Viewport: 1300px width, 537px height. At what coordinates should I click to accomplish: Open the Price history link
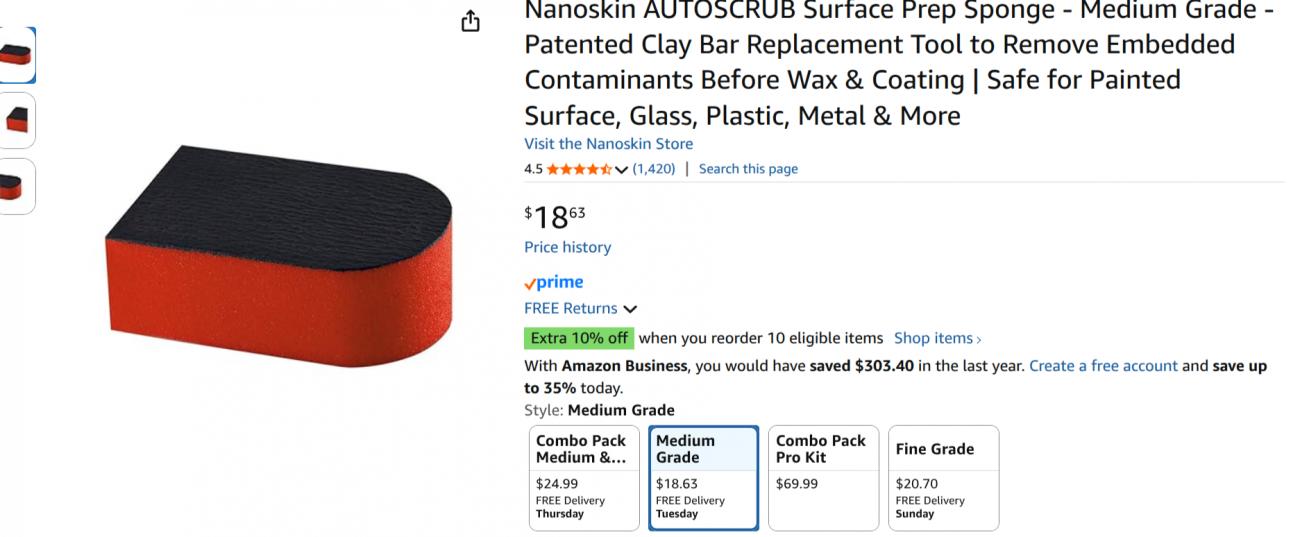pyautogui.click(x=567, y=247)
